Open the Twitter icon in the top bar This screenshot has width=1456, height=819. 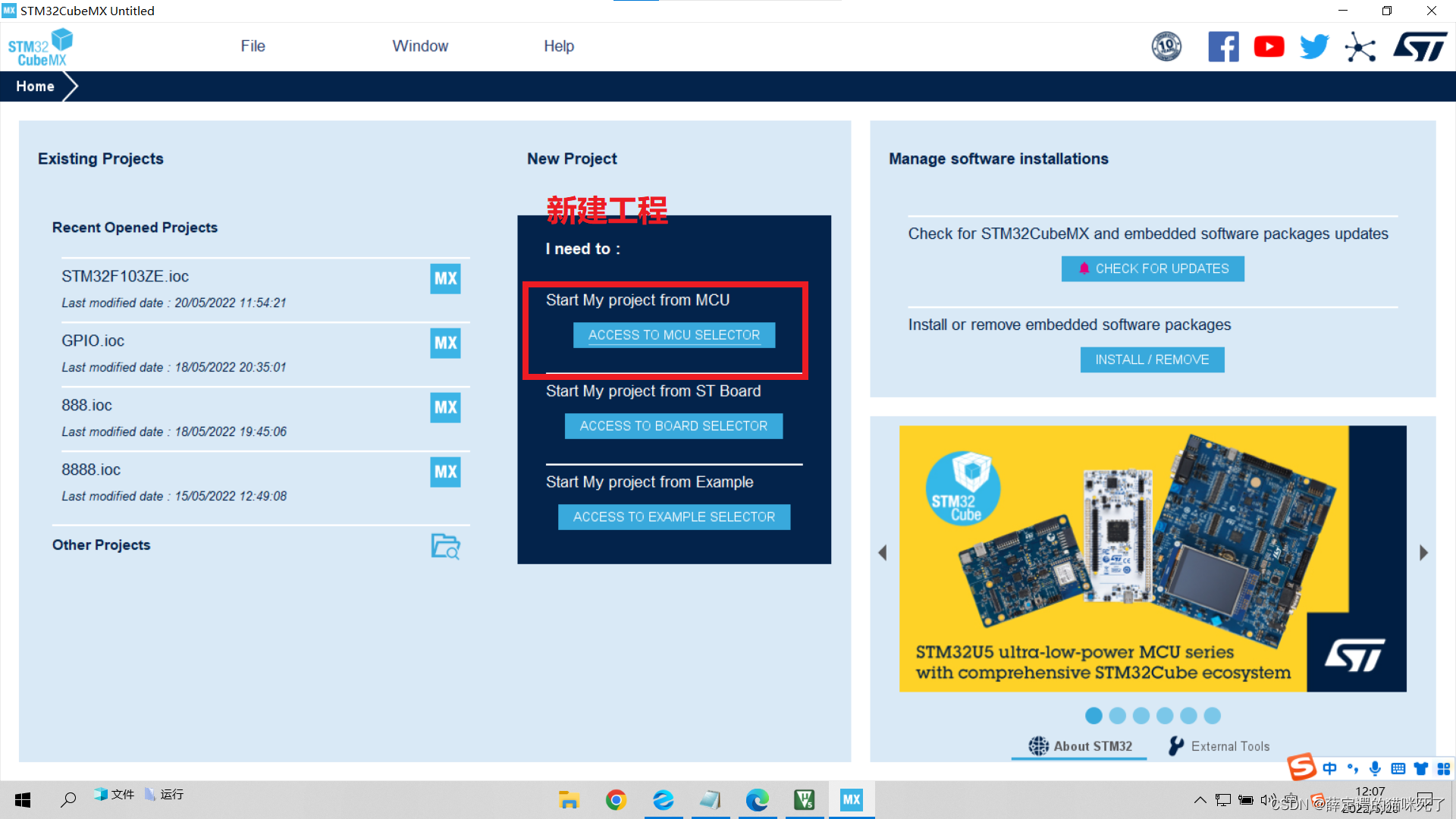(1314, 46)
